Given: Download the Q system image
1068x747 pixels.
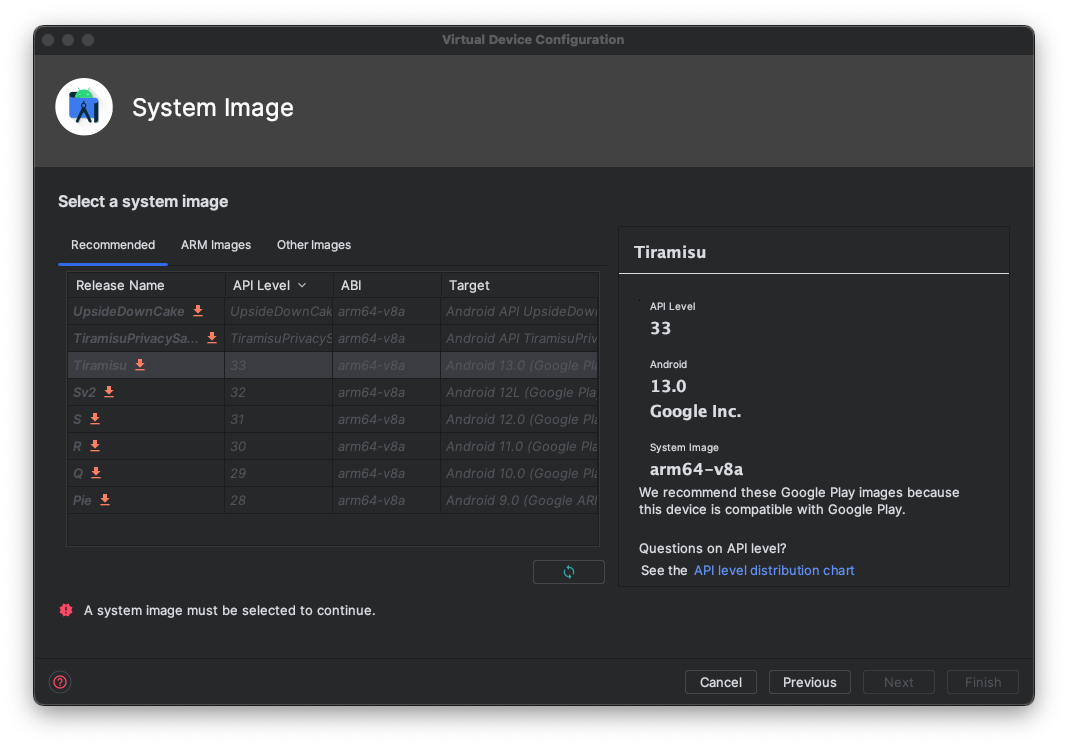Looking at the screenshot, I should pyautogui.click(x=96, y=473).
